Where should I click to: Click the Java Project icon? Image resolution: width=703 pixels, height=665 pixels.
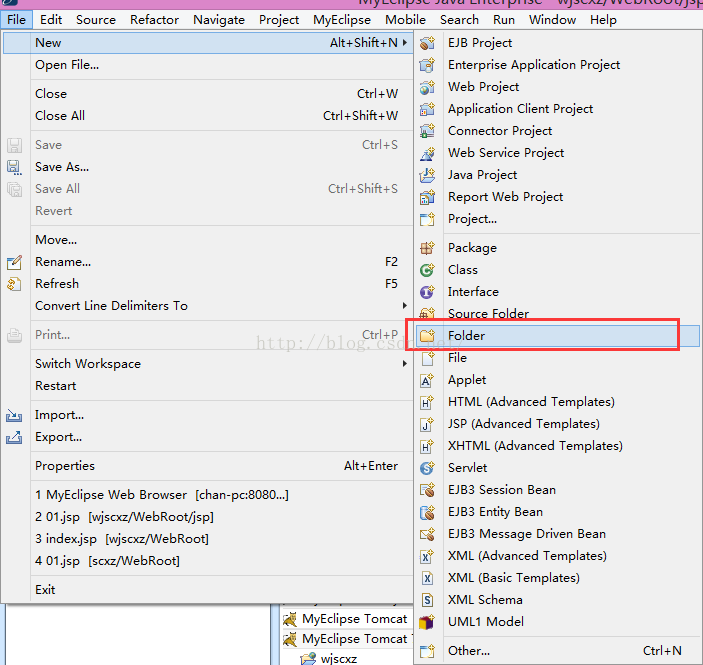click(x=427, y=175)
